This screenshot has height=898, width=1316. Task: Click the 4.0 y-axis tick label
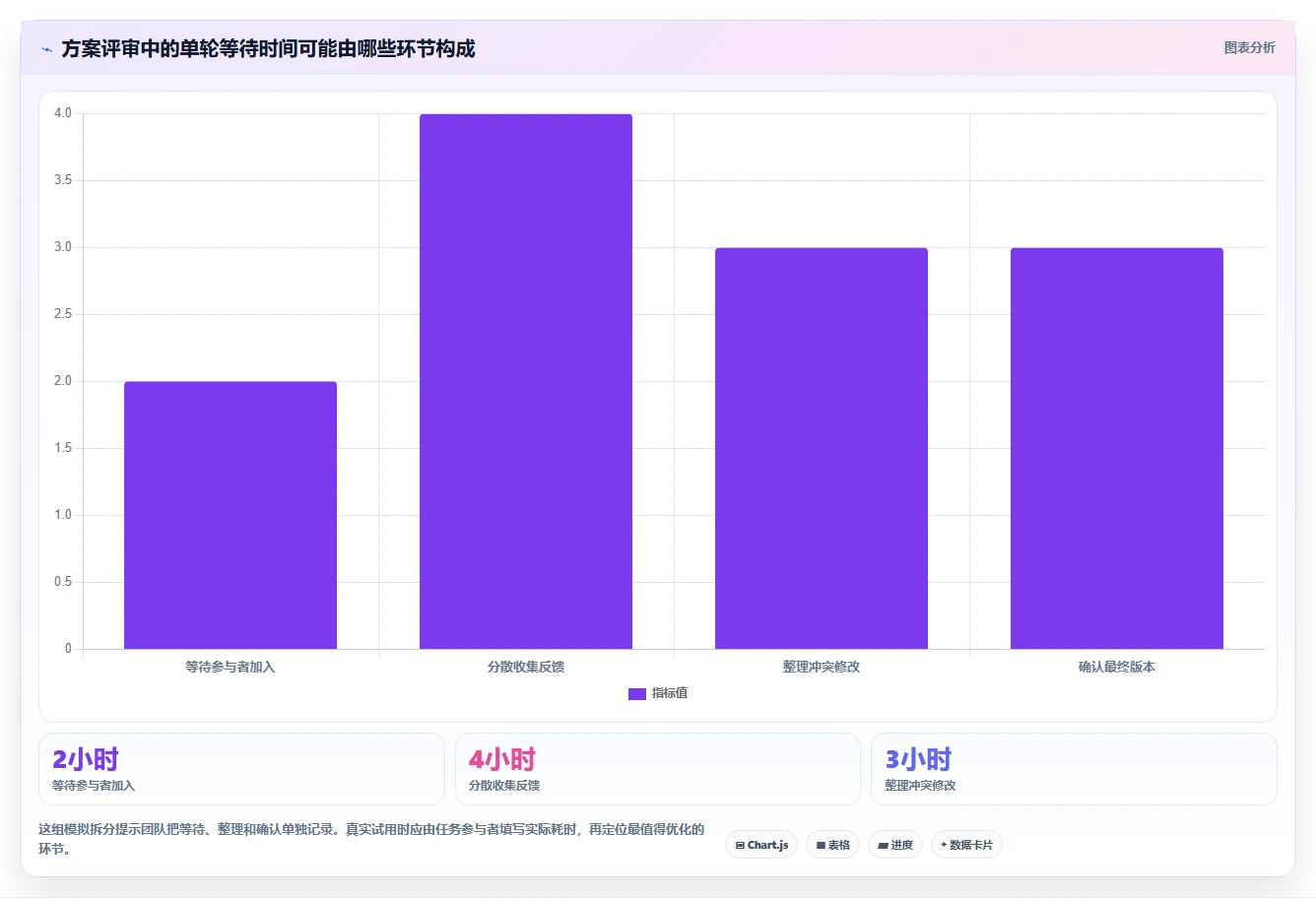click(63, 113)
